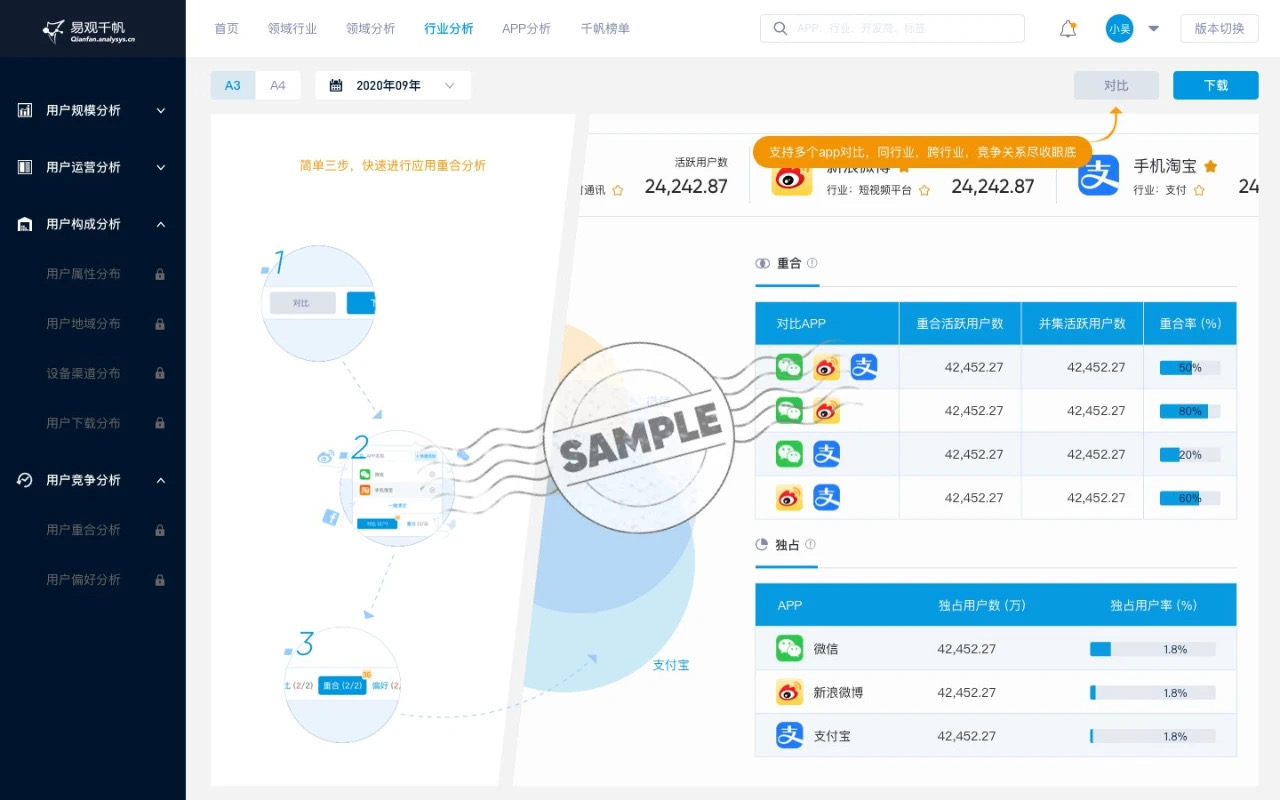Click the calendar icon beside 2020年09月
Image resolution: width=1280 pixels, height=800 pixels.
pyautogui.click(x=336, y=86)
